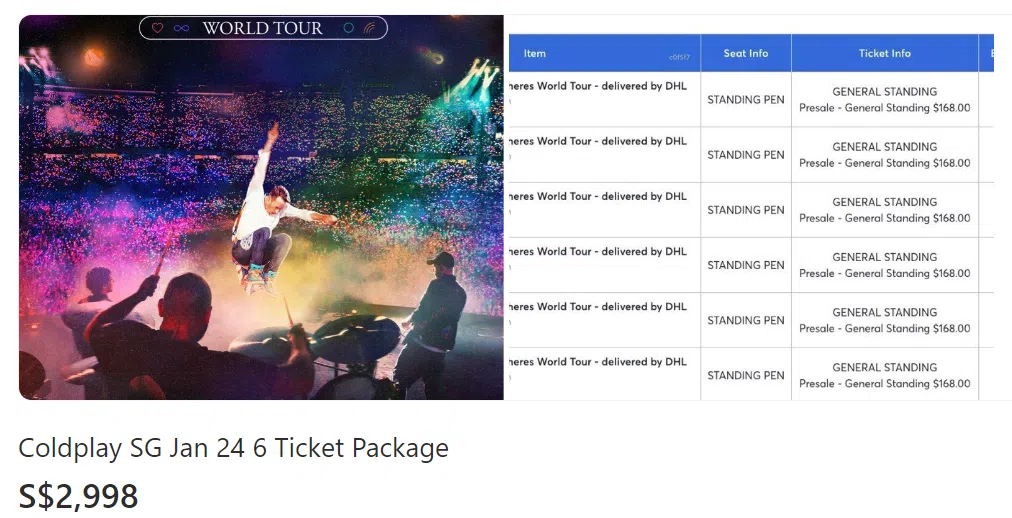The width and height of the screenshot is (1012, 518).
Task: Click the heart icon in the World Tour banner
Action: coord(157,28)
